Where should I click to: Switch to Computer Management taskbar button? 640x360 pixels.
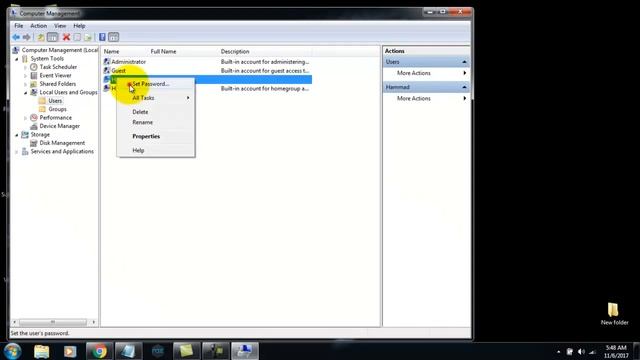pos(244,351)
